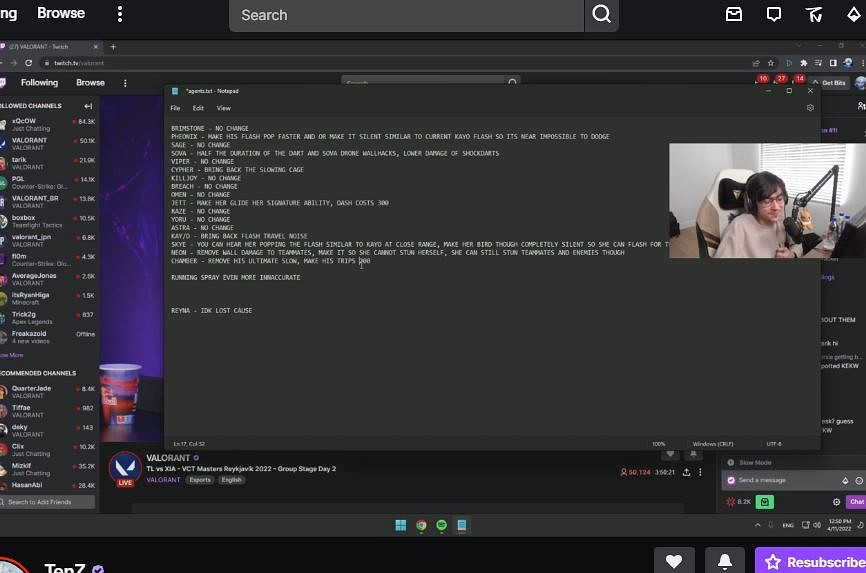
Task: Open the File menu in Notepad
Action: (x=175, y=108)
